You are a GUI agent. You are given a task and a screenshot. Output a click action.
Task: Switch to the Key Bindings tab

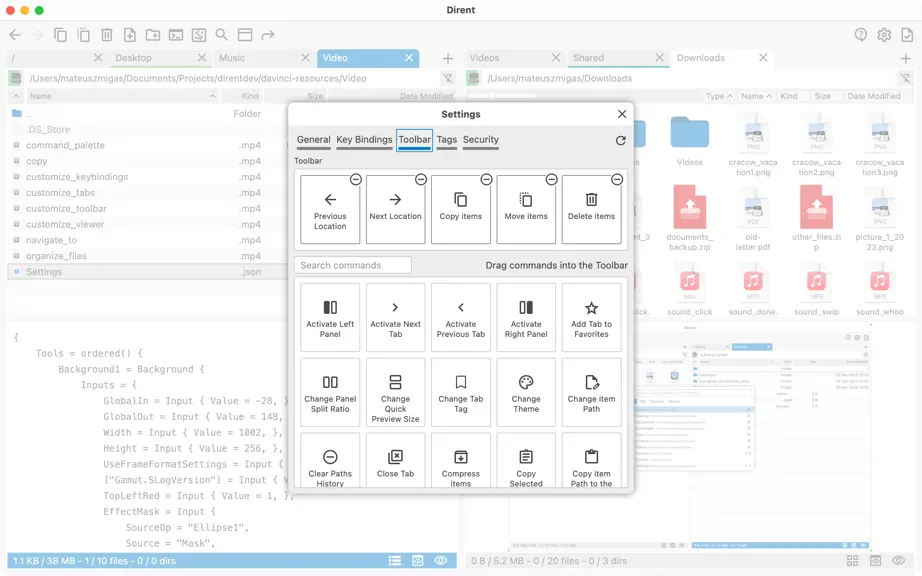click(x=364, y=140)
